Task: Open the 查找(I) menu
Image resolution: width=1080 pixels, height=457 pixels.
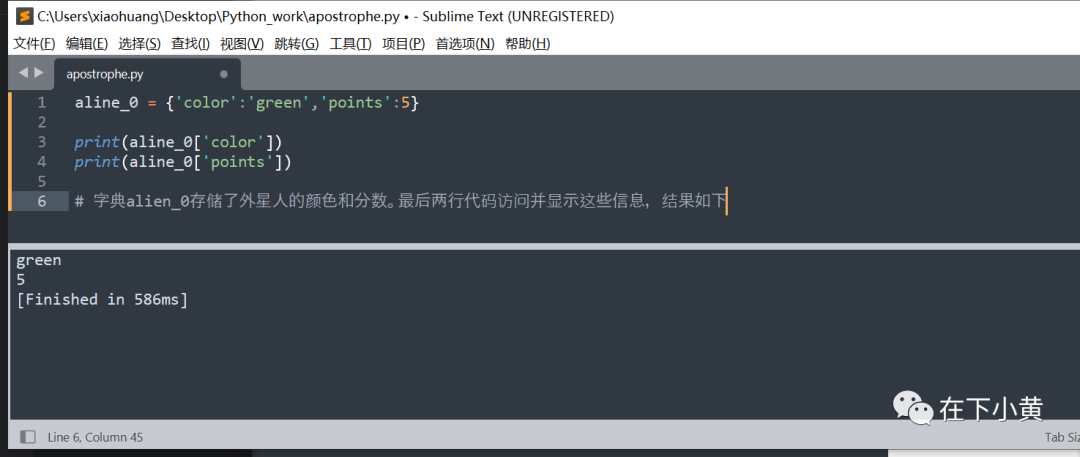Action: point(190,43)
